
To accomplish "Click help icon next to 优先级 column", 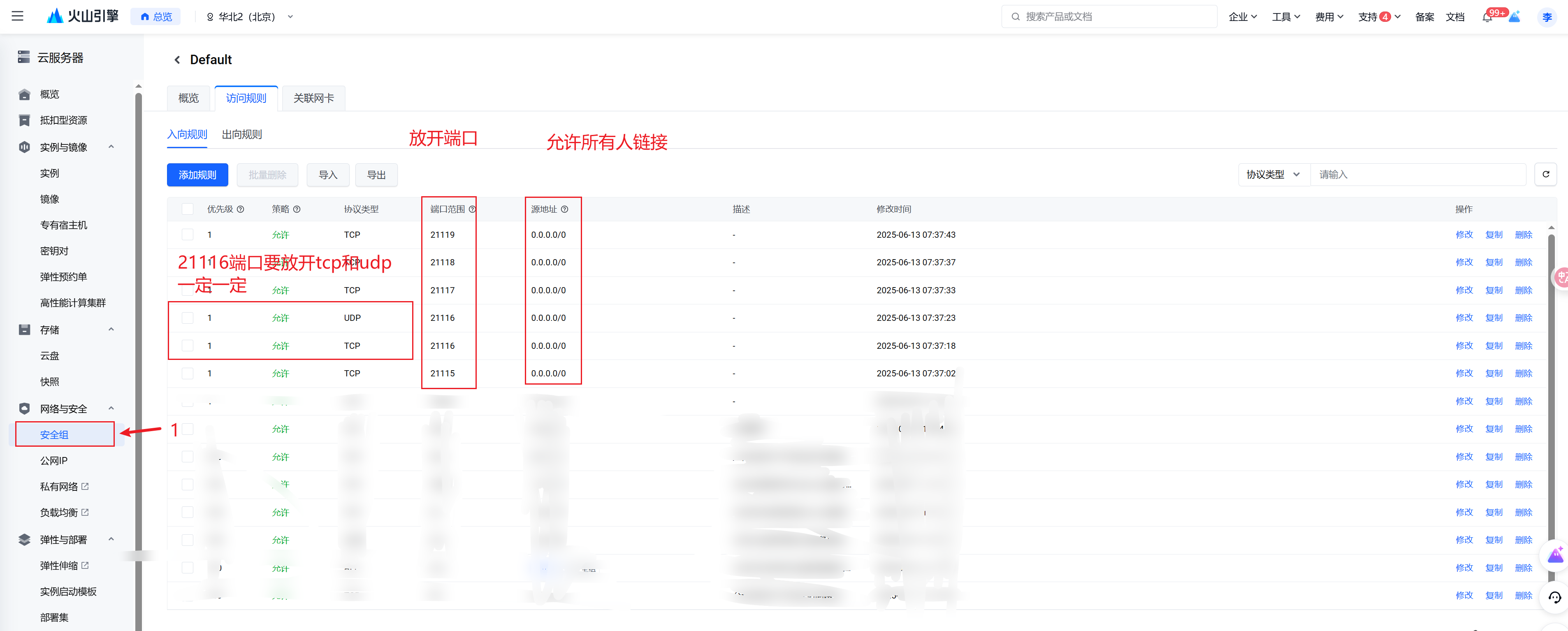I will click(x=241, y=209).
